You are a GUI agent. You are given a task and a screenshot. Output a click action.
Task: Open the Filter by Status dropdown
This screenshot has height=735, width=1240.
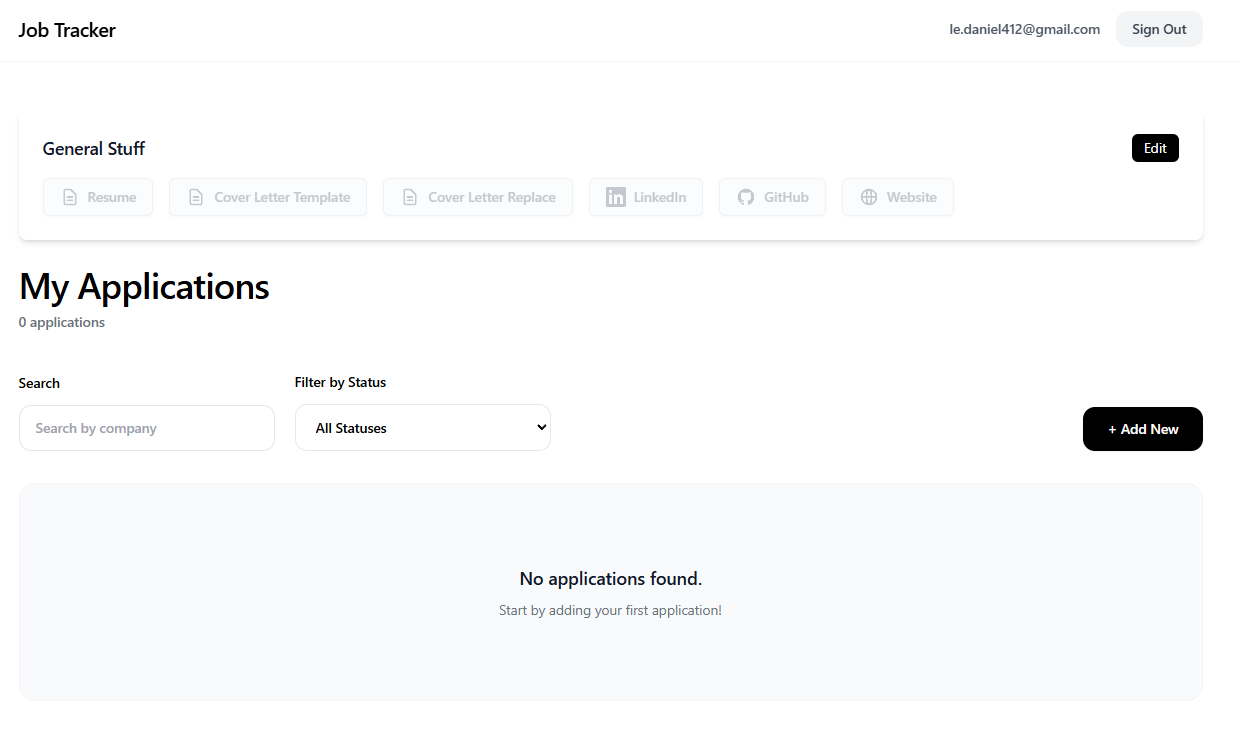[x=422, y=428]
